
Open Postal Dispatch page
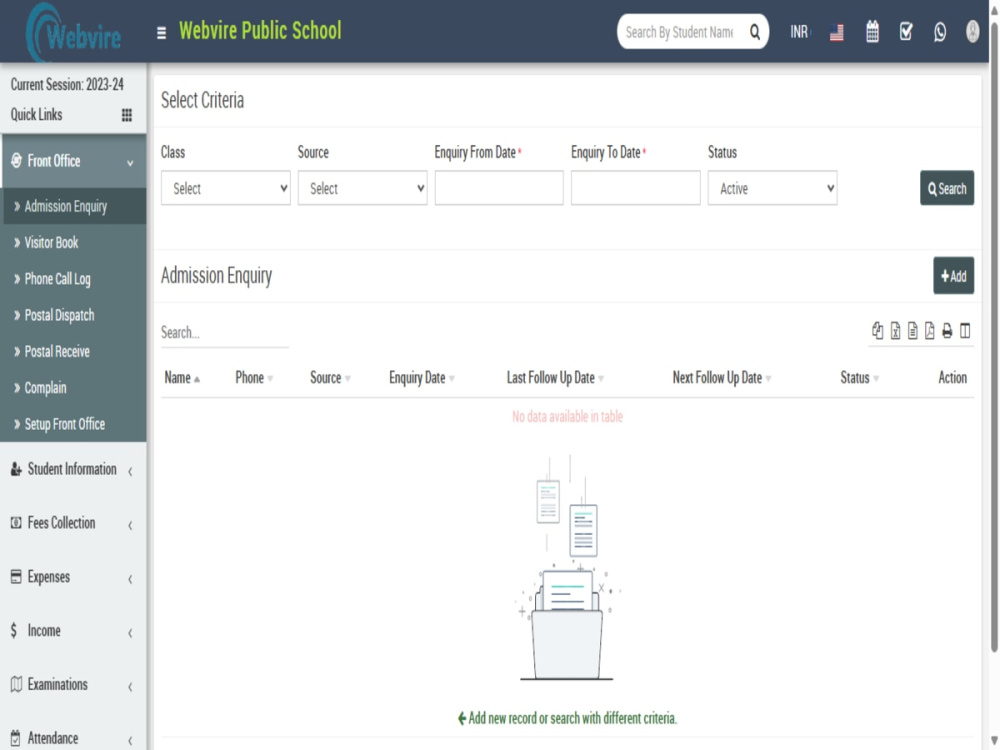[x=75, y=315]
